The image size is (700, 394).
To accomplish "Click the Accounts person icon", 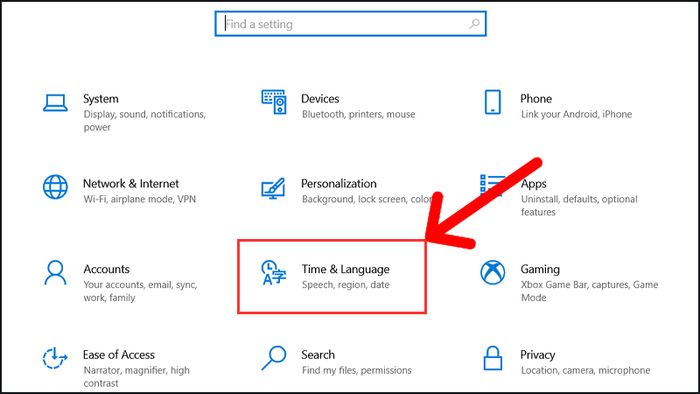I will click(x=55, y=273).
